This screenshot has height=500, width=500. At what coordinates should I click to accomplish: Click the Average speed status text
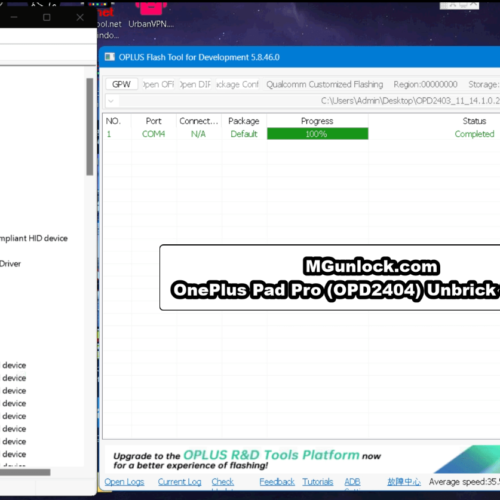click(x=464, y=482)
